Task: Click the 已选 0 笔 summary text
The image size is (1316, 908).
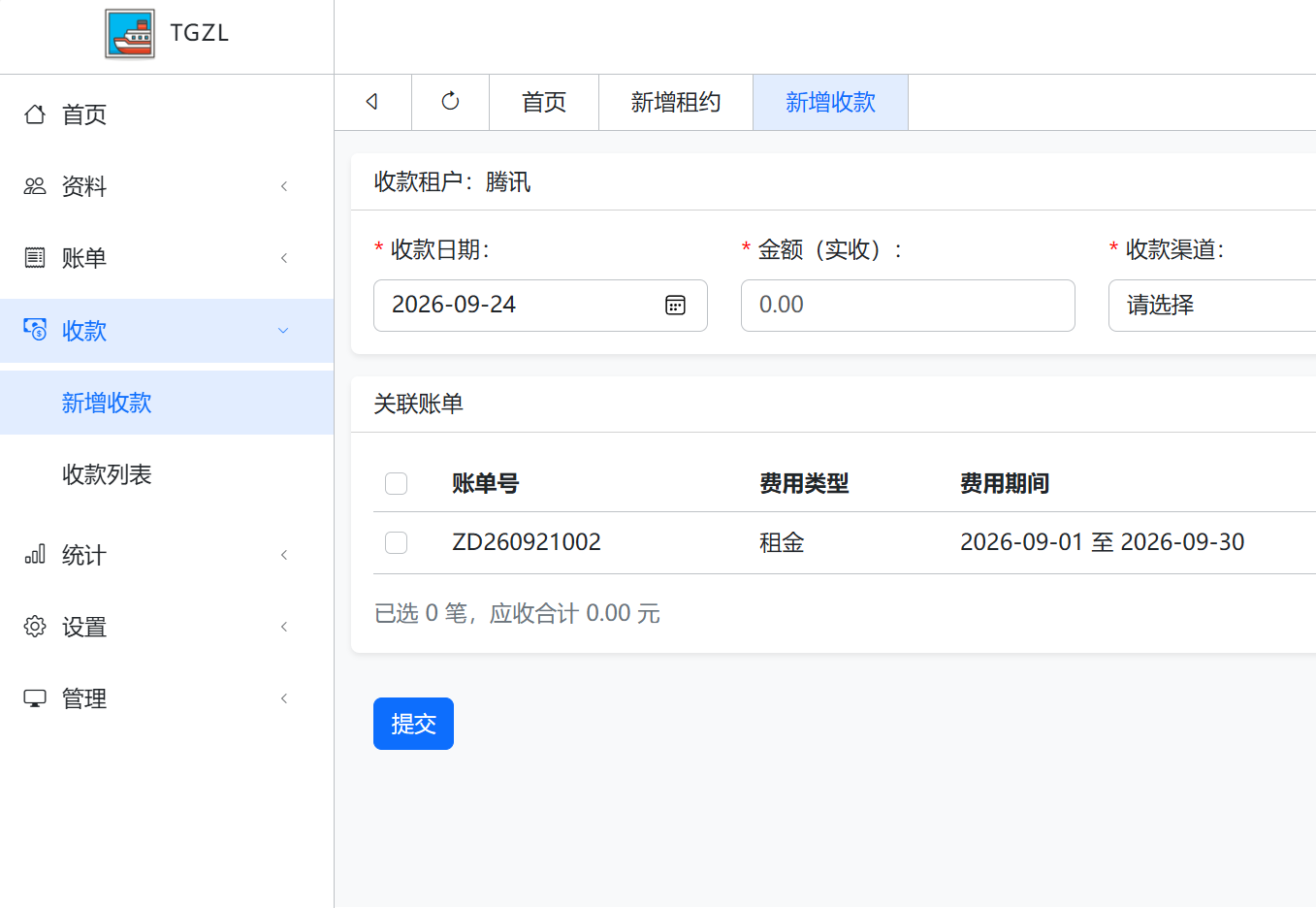Action: [517, 613]
